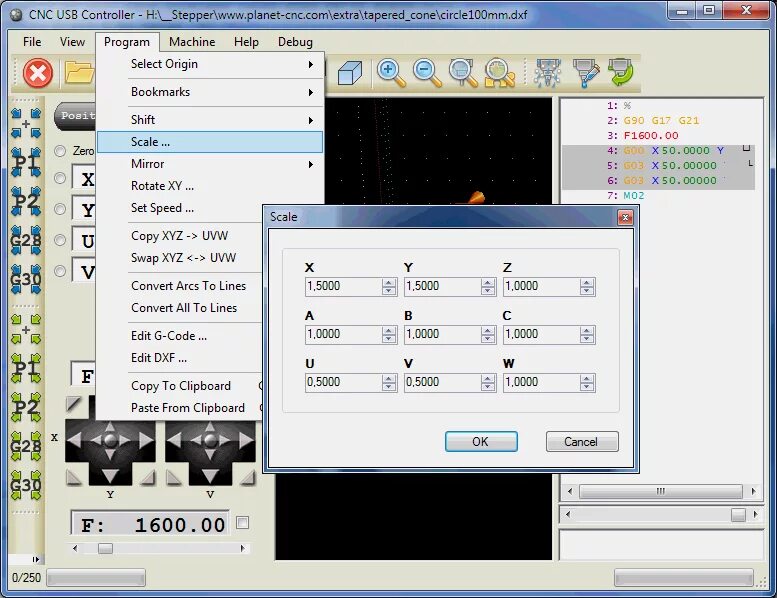Click the Z scale spinner arrows
The height and width of the screenshot is (598, 777).
point(587,286)
